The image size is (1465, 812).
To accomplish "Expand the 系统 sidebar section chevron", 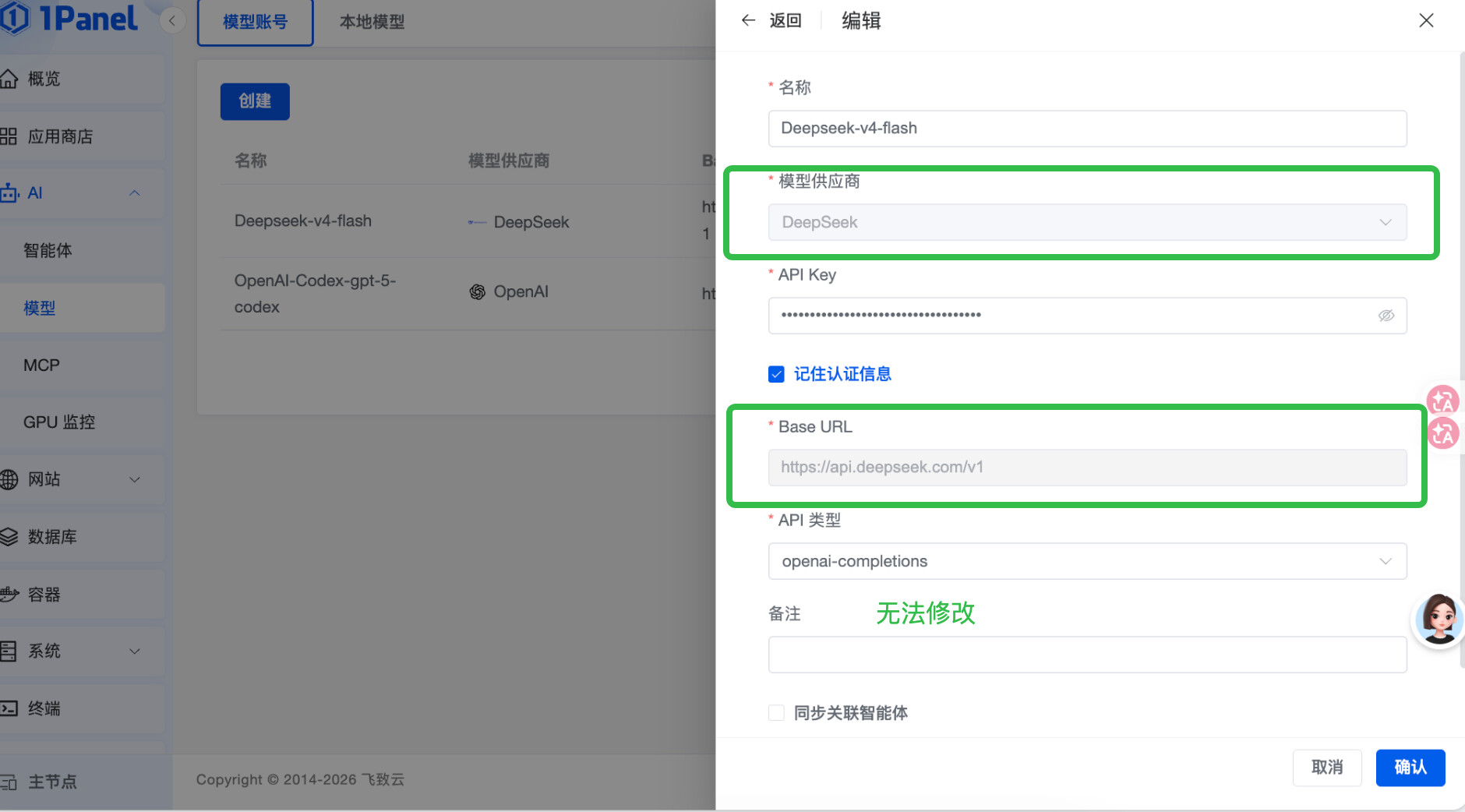I will (135, 651).
